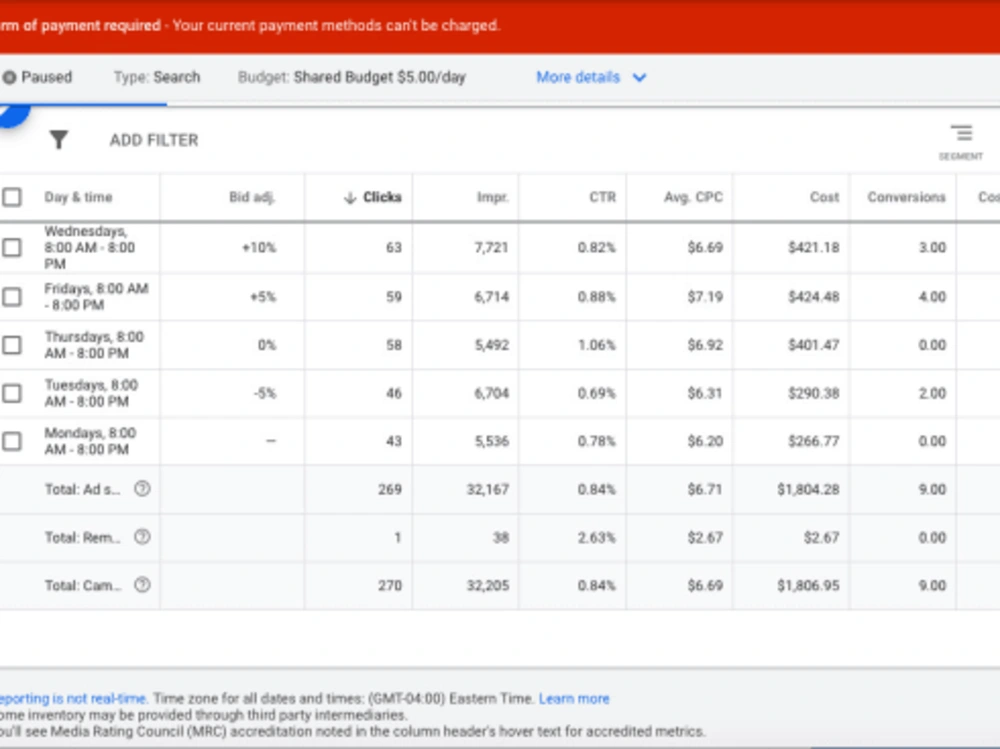Click the $421.18 cost cell
1000x749 pixels.
coord(813,248)
